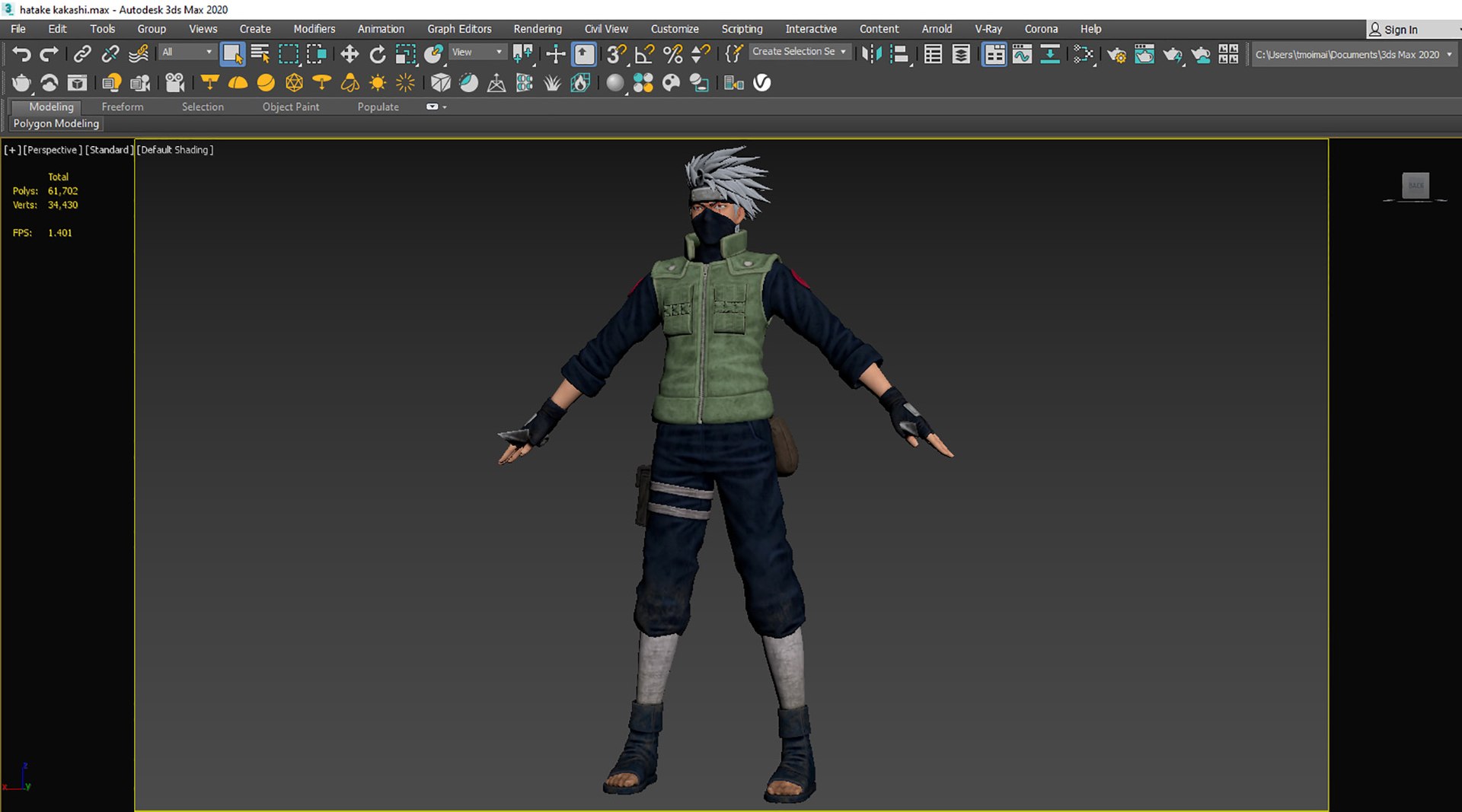
Task: Click the teapot icon at start of second toolbar
Action: tap(21, 82)
